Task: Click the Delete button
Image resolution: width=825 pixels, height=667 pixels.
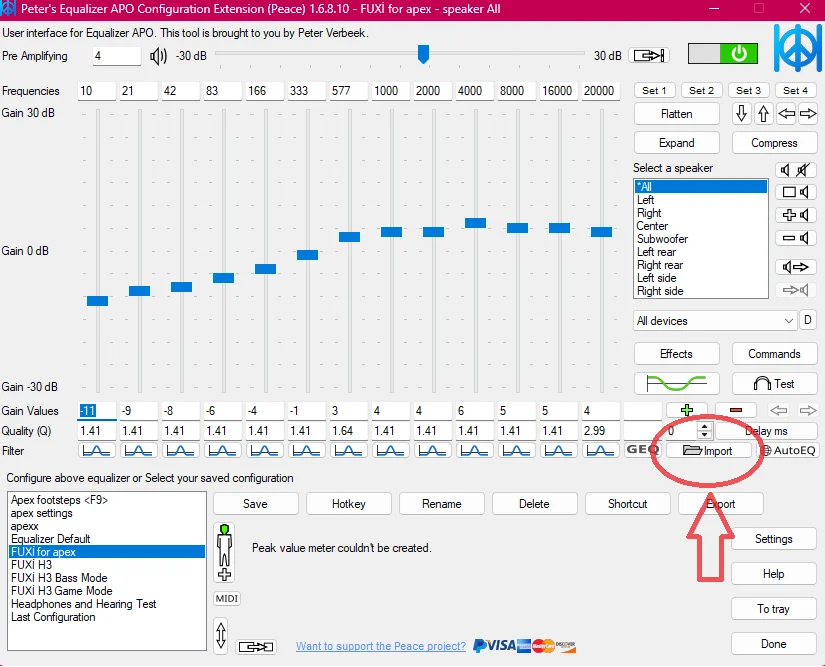Action: click(535, 504)
